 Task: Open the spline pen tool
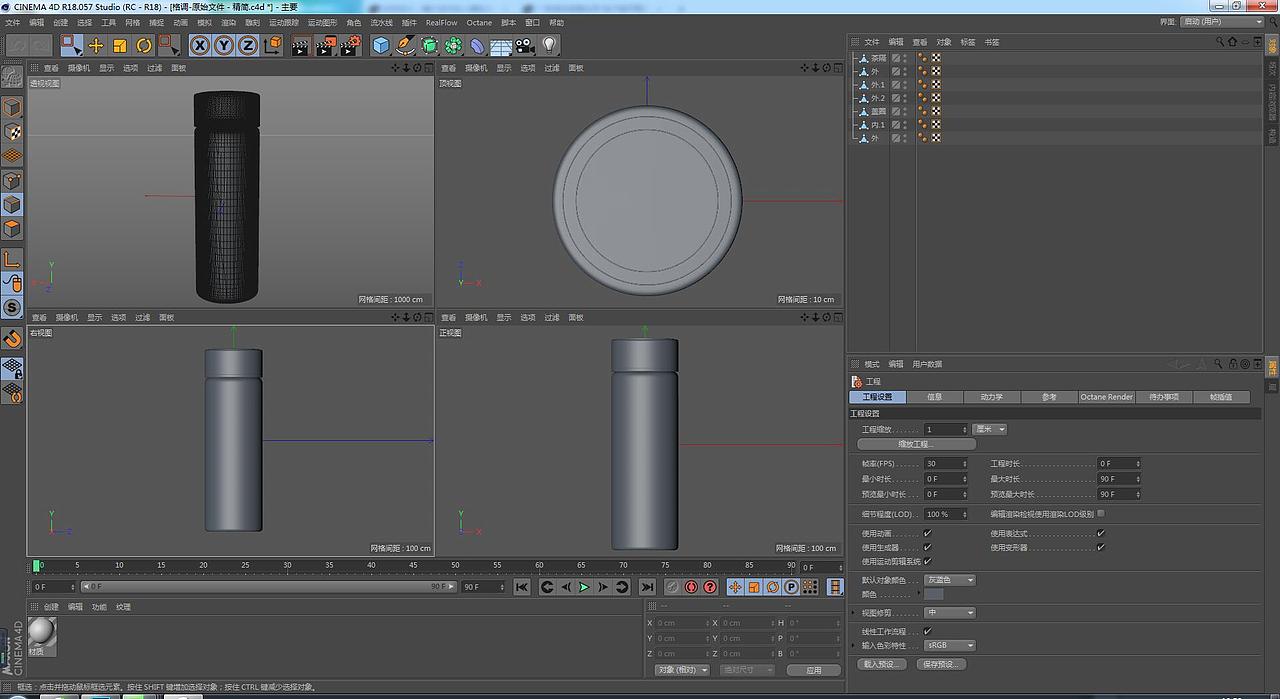[x=405, y=45]
